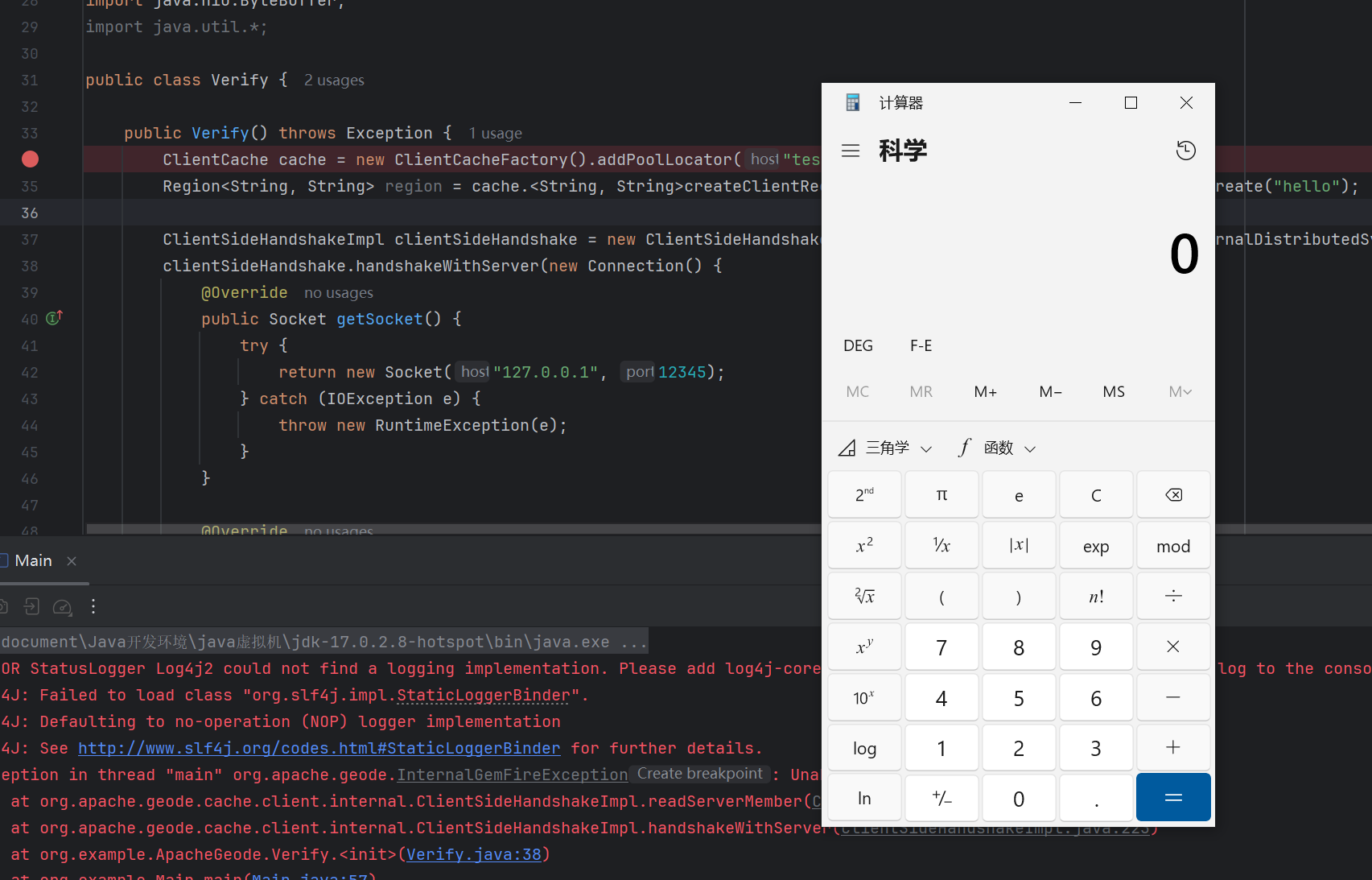Click the factorial n! key
Image resolution: width=1372 pixels, height=880 pixels.
tap(1096, 596)
